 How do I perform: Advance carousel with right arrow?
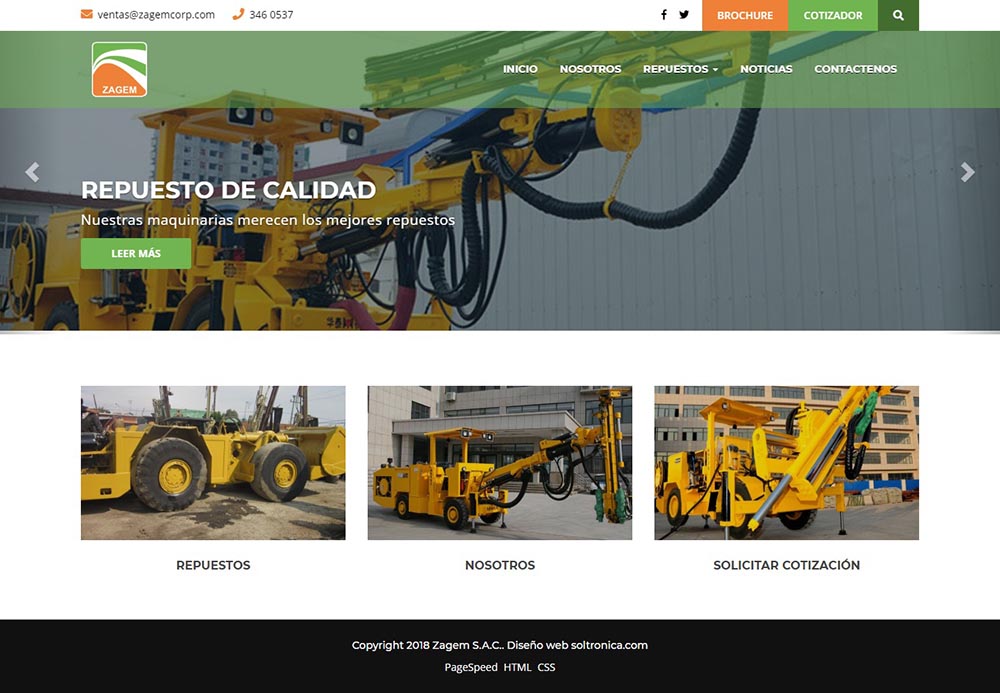pyautogui.click(x=967, y=172)
